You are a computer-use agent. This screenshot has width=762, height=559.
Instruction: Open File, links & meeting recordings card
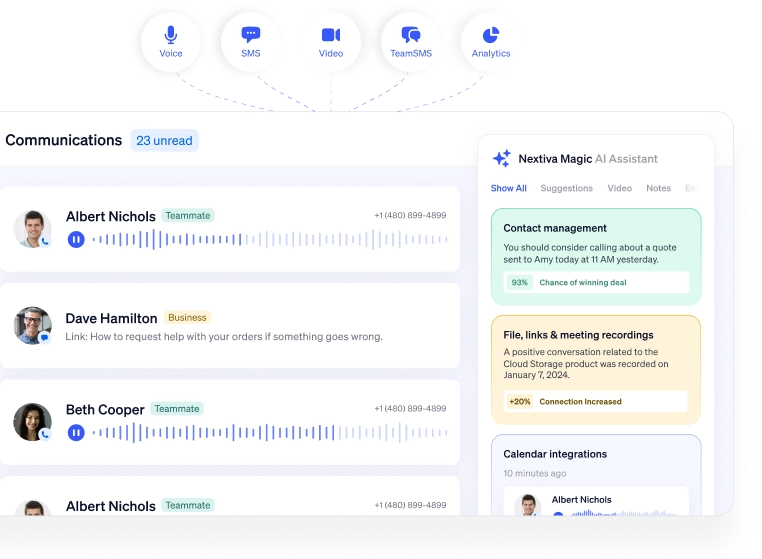tap(596, 369)
